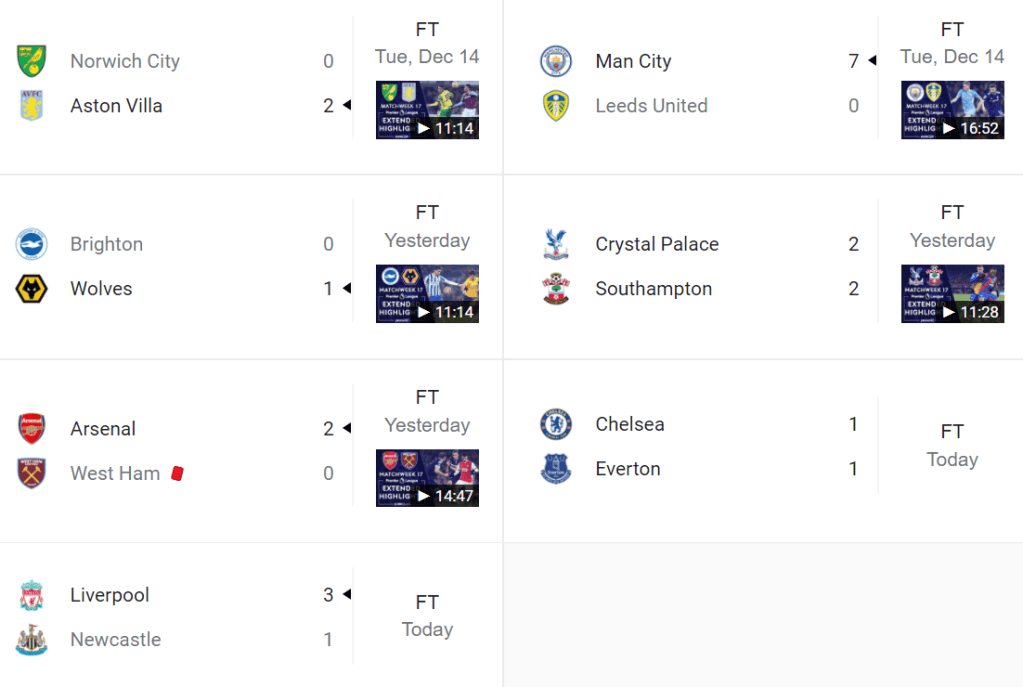The image size is (1023, 687).
Task: Play Arsenal vs West Ham highlights video
Action: (427, 478)
